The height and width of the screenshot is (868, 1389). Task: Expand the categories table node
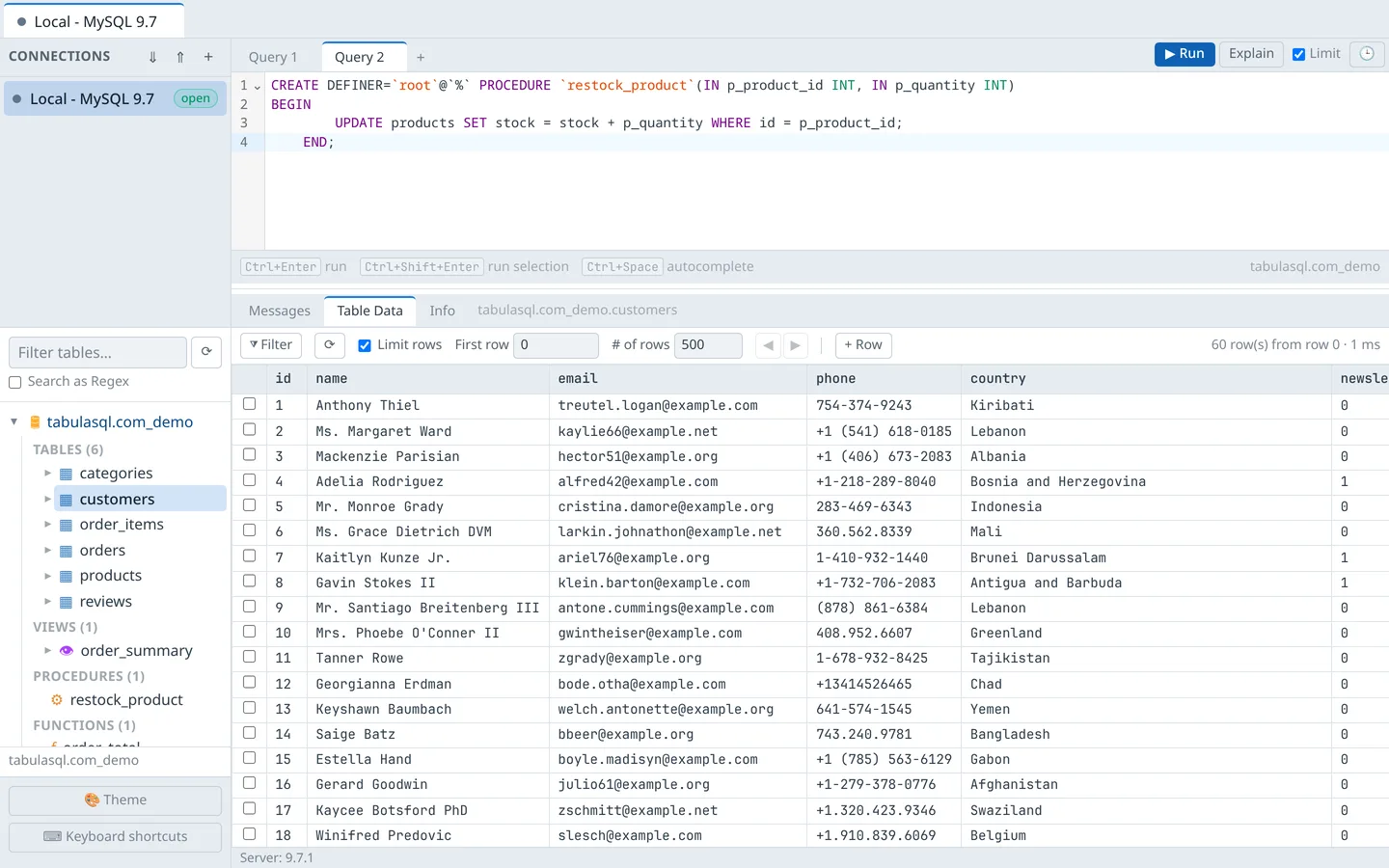coord(47,474)
